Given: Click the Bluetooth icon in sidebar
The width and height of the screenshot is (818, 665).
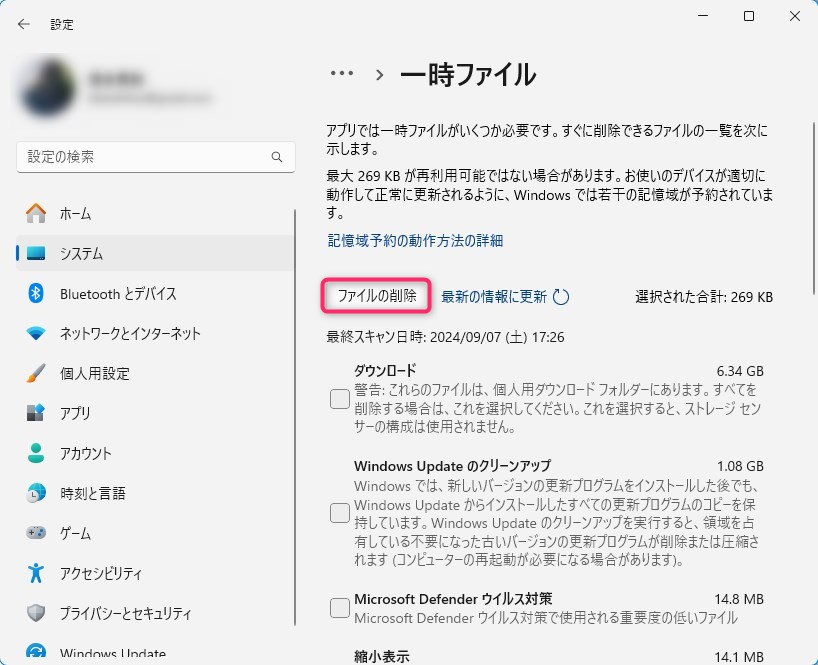Looking at the screenshot, I should tap(36, 293).
